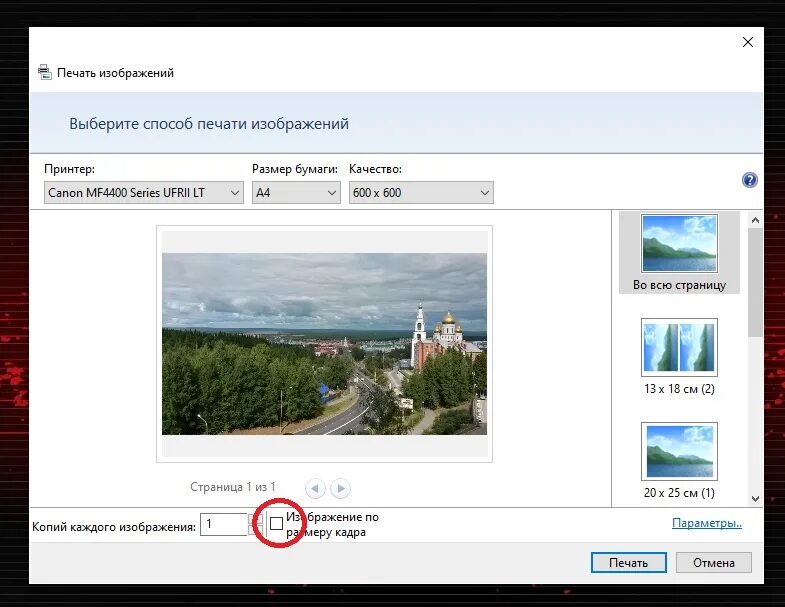Close the print pictures dialog

748,42
